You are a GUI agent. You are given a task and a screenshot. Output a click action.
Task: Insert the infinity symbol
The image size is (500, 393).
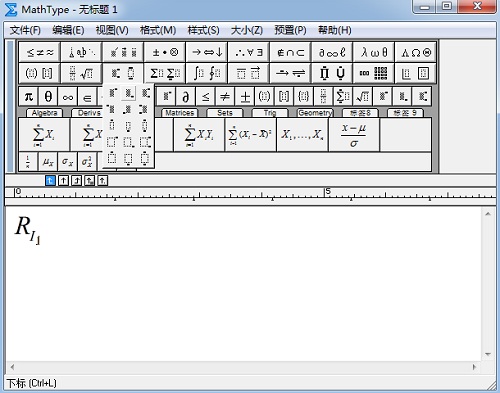point(68,97)
